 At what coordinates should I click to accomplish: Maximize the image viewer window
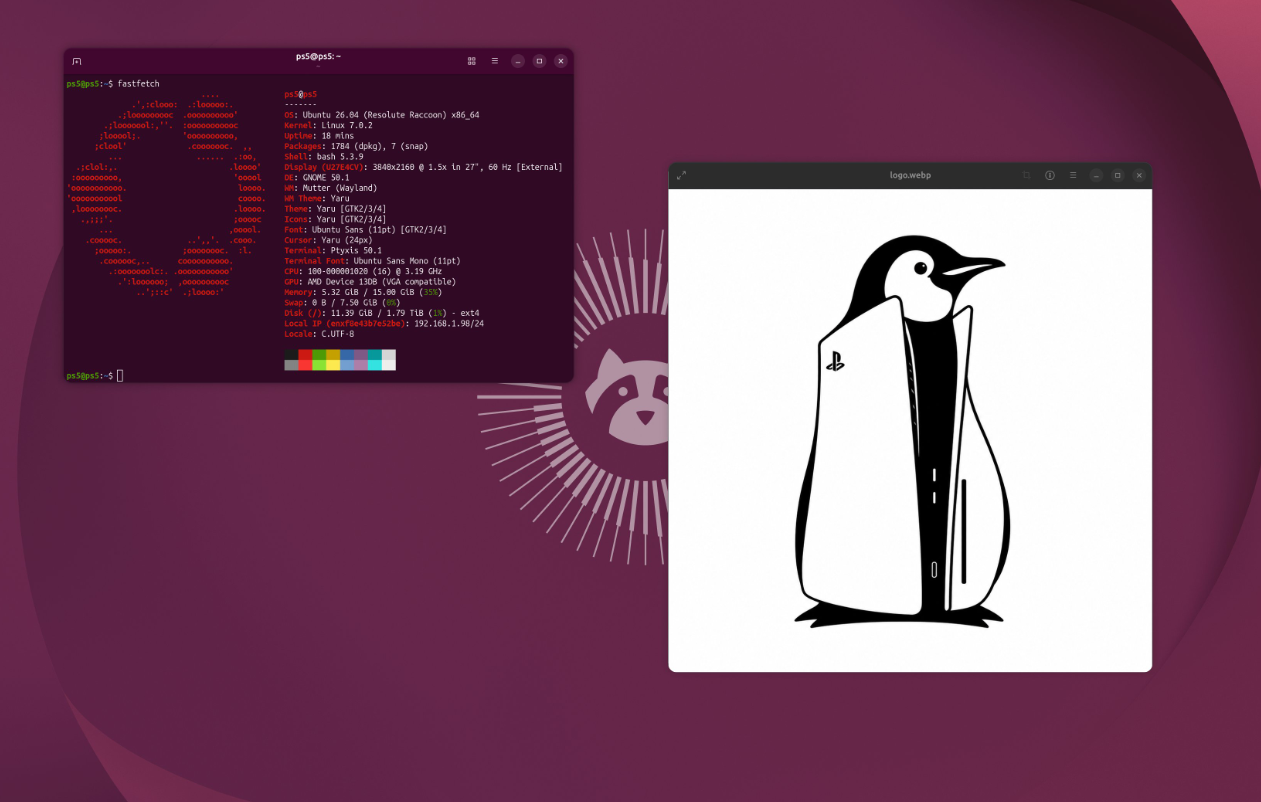tap(1118, 175)
